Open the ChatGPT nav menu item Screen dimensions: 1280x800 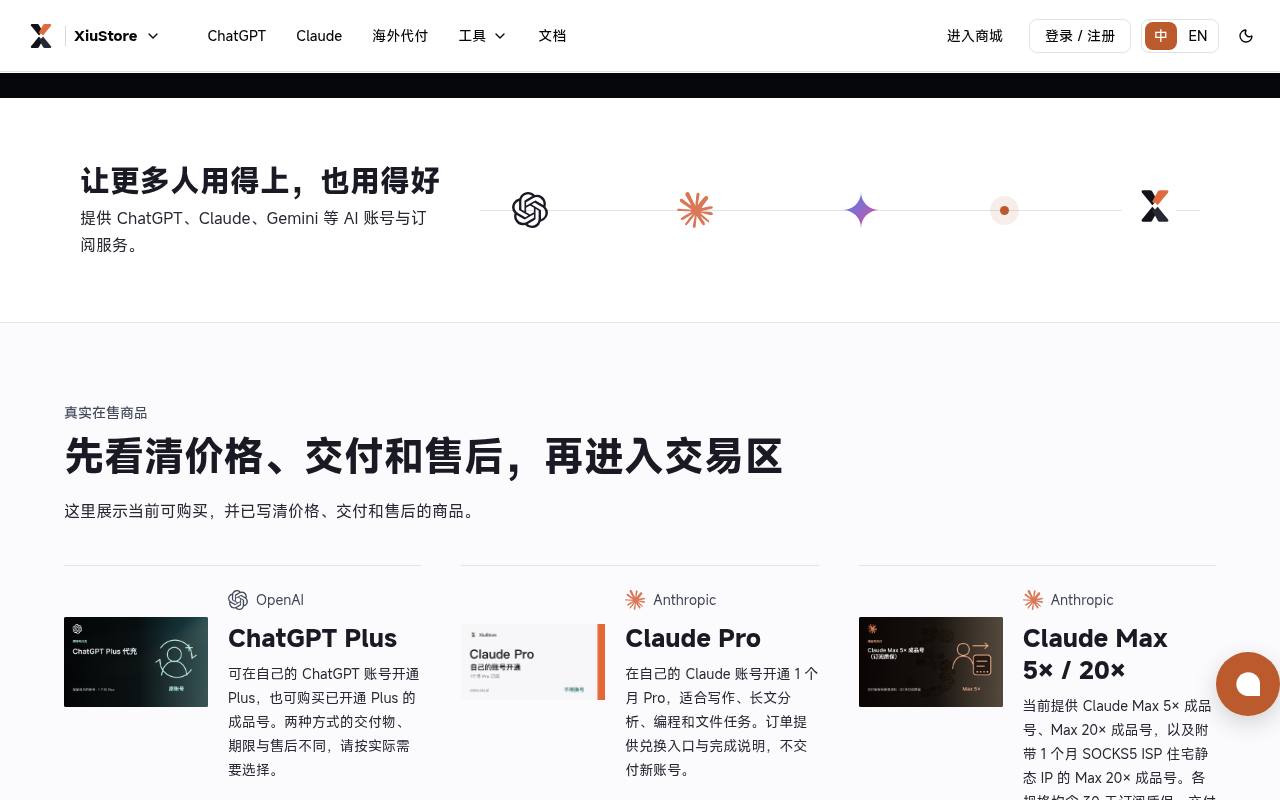[x=237, y=36]
